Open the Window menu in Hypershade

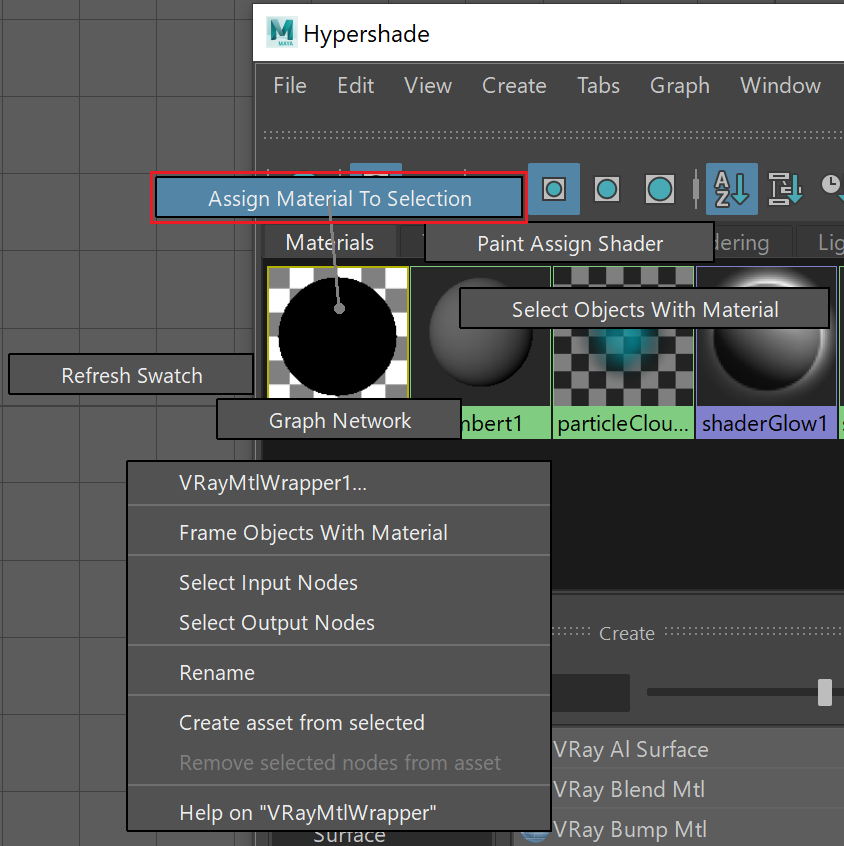coord(780,85)
